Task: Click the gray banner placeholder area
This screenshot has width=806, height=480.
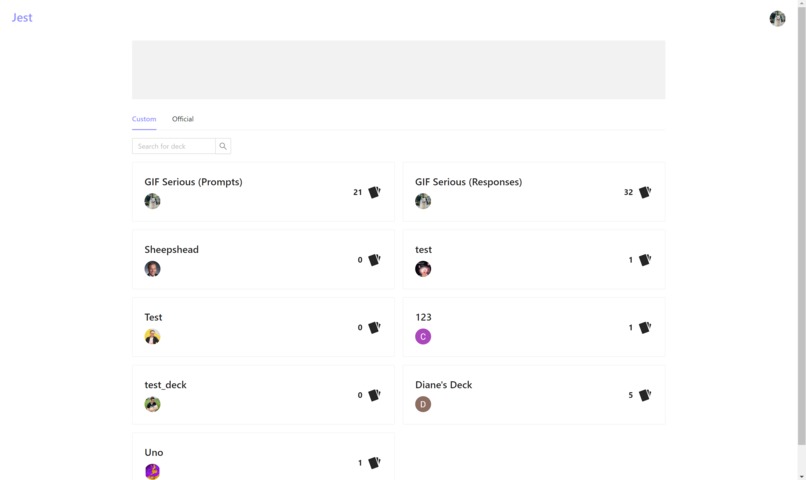Action: pos(398,70)
